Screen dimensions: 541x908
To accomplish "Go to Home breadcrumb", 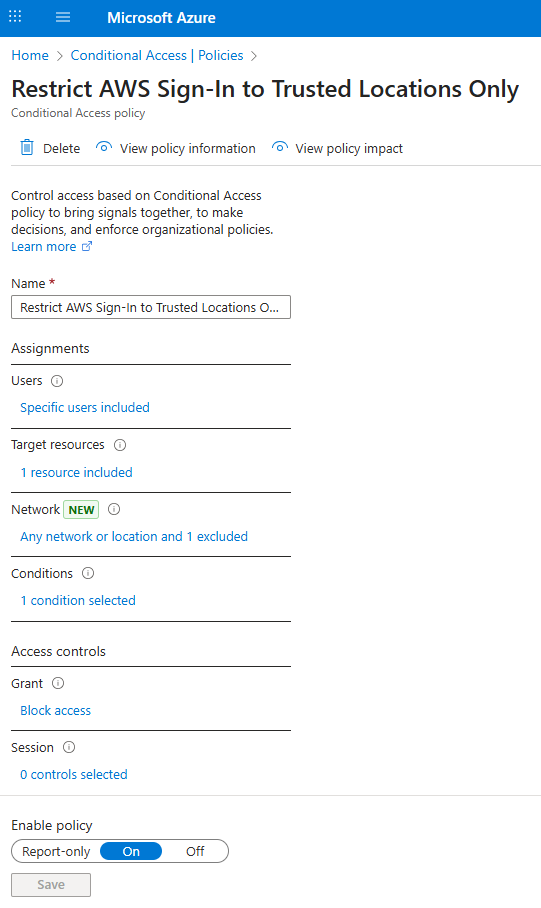I will (30, 56).
